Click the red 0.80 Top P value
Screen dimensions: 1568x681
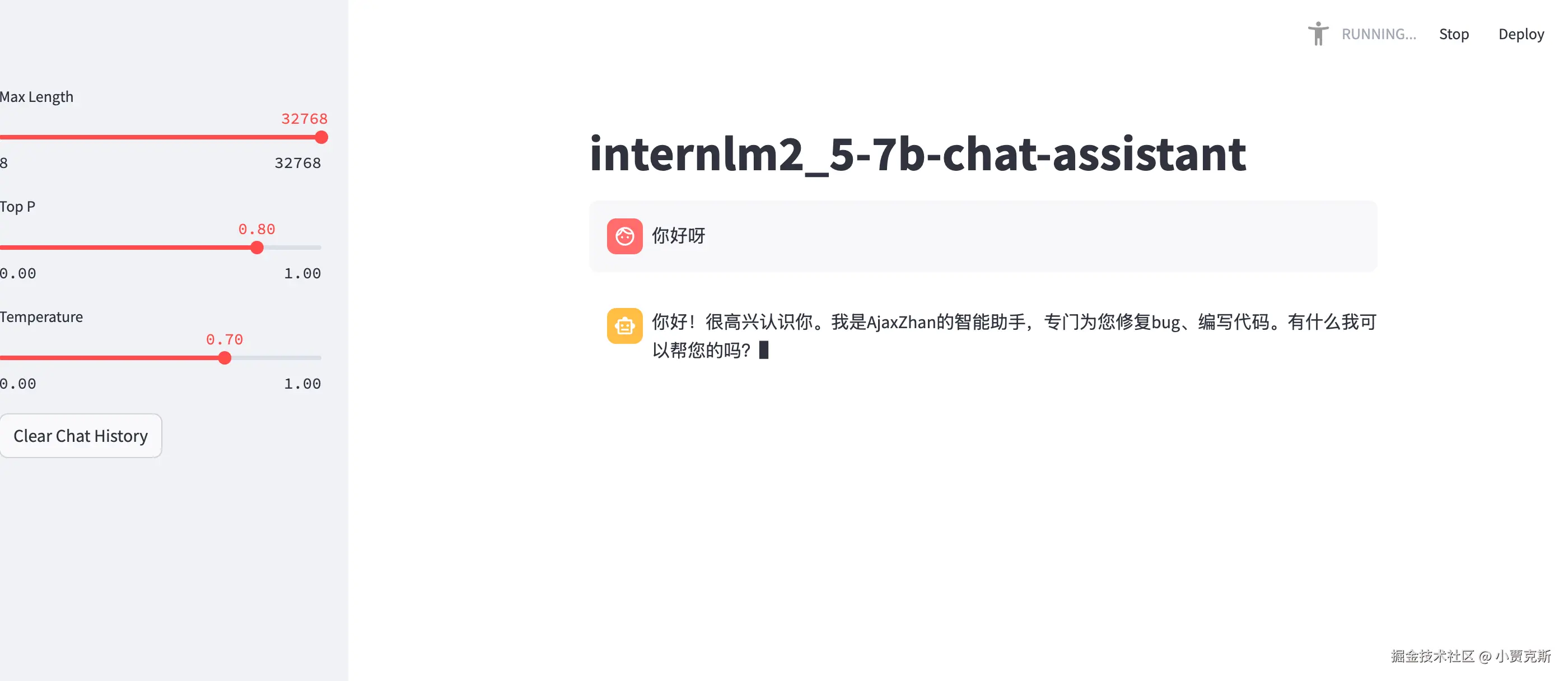tap(256, 230)
